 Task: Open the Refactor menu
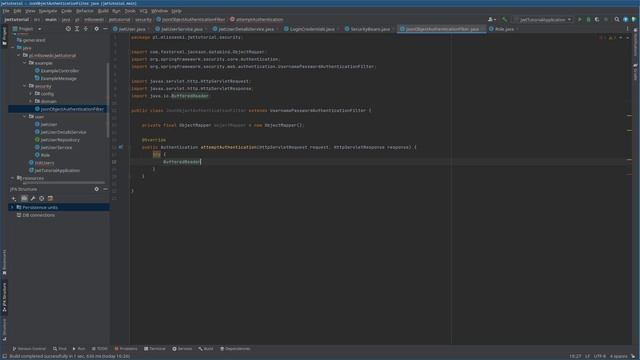84,11
